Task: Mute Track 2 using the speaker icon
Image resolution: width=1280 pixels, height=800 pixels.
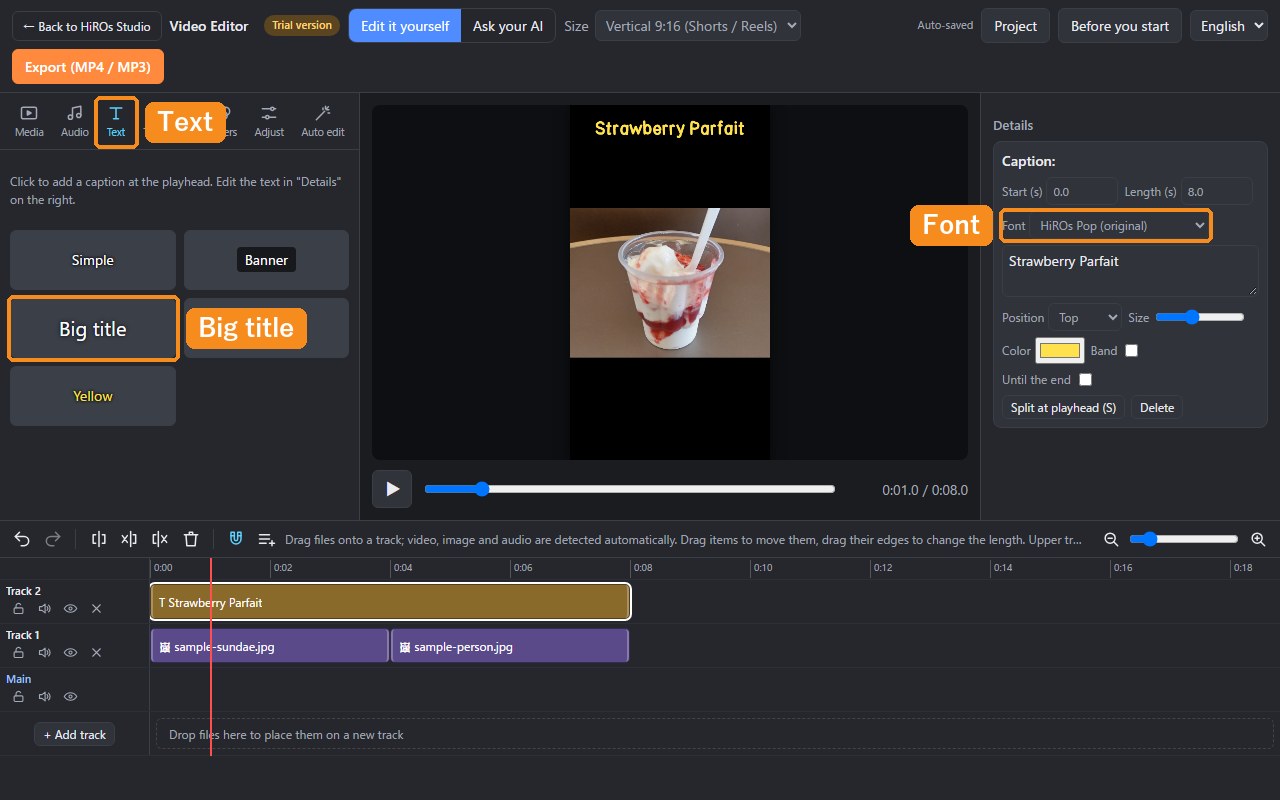Action: pos(44,608)
